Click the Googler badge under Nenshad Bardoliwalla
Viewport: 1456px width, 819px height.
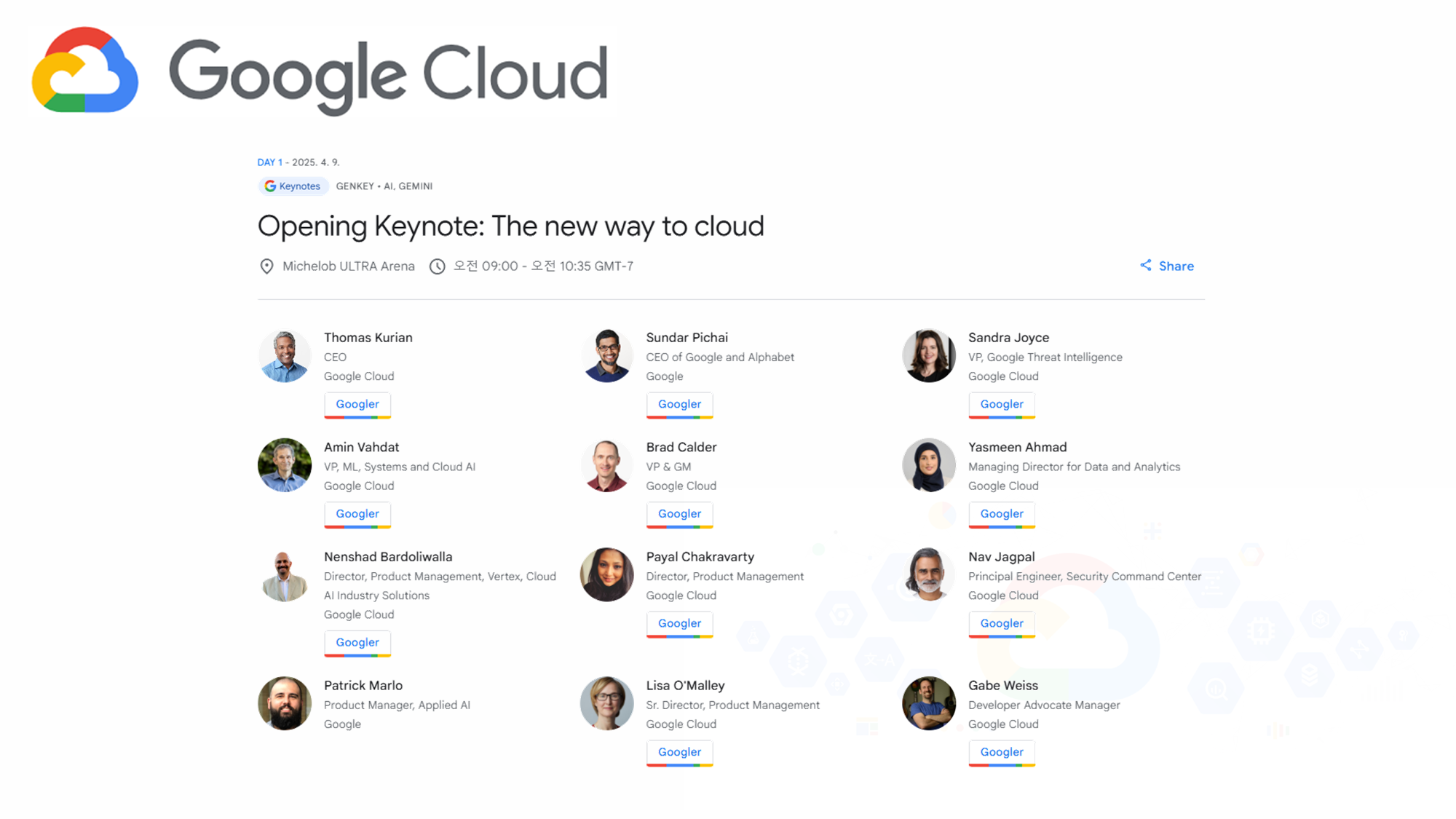click(x=357, y=644)
